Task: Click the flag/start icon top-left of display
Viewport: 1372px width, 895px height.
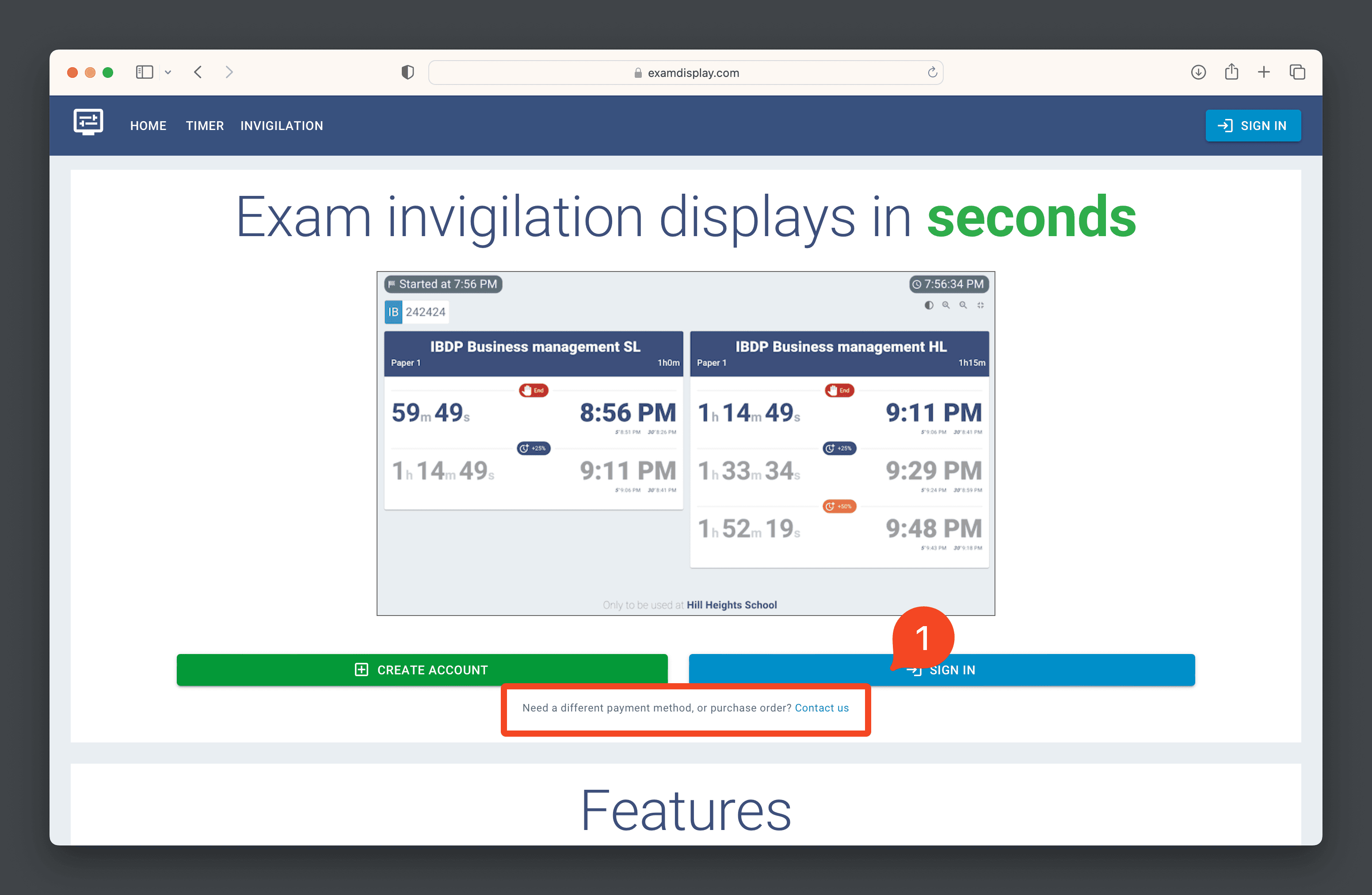Action: pos(395,284)
